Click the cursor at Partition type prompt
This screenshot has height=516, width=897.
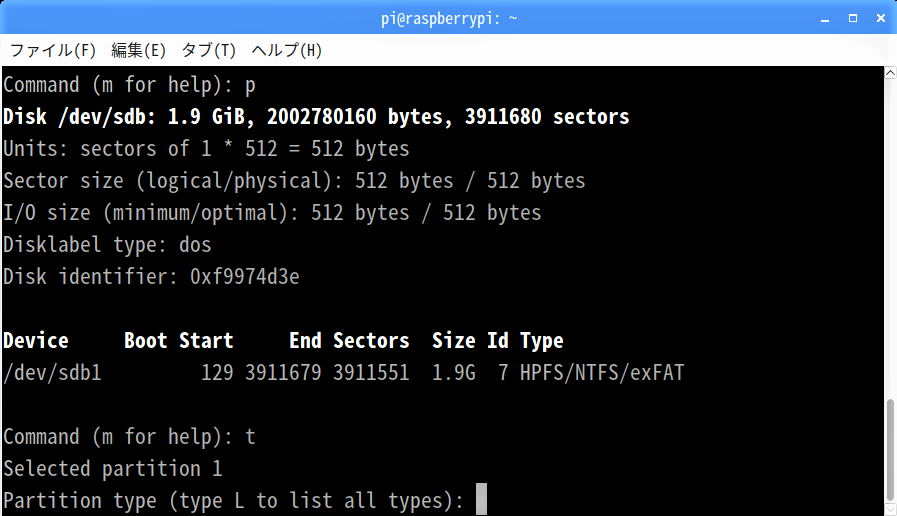[481, 499]
